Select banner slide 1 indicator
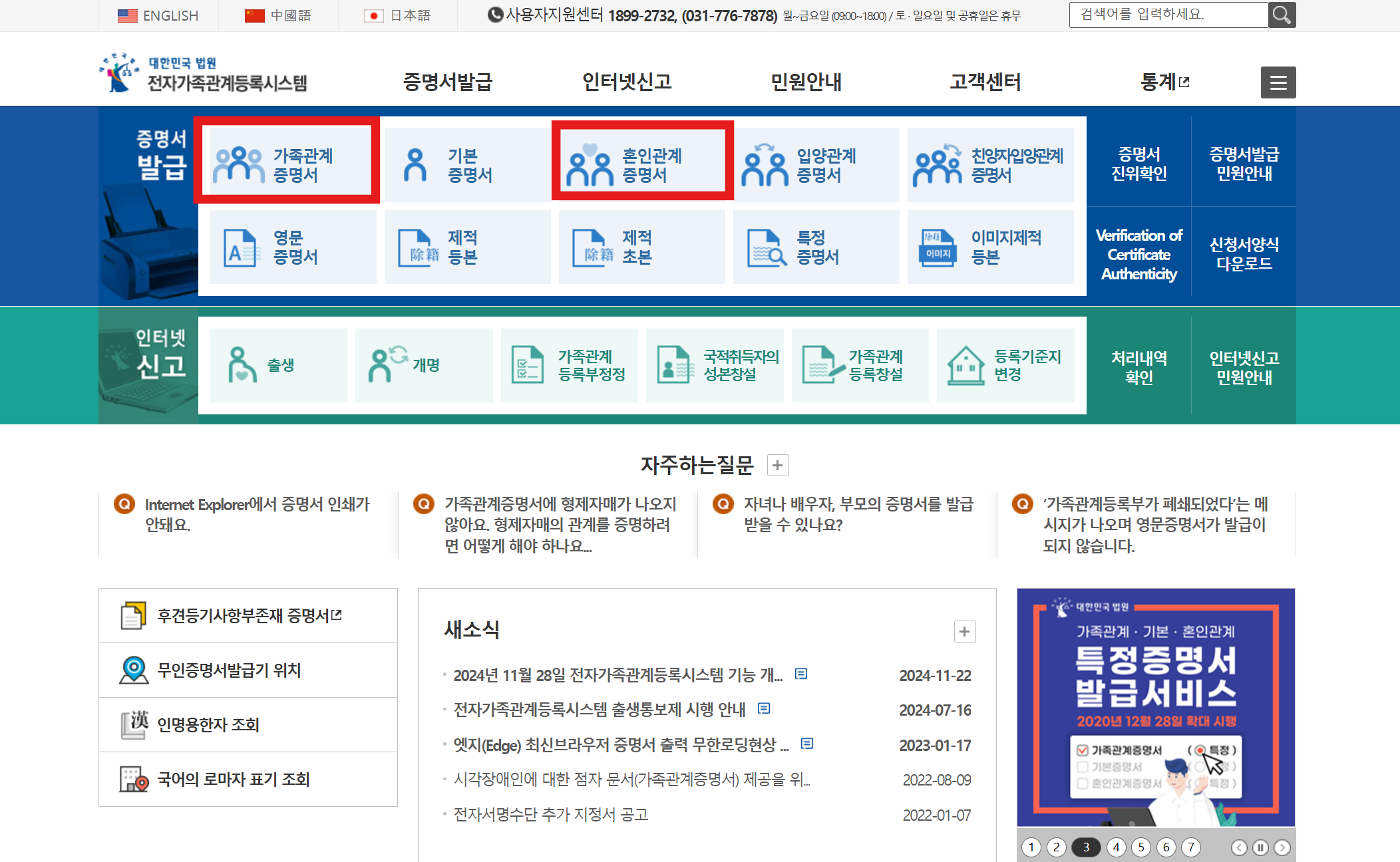Image resolution: width=1400 pixels, height=862 pixels. coord(1031,847)
